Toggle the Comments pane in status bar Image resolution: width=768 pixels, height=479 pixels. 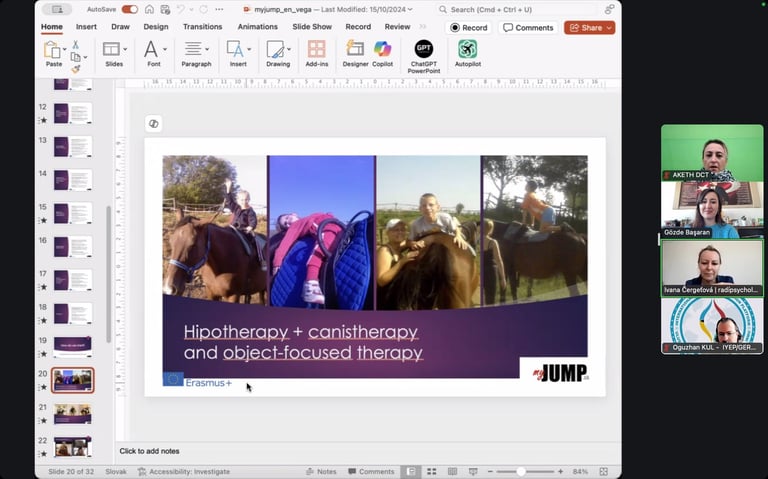(371, 471)
